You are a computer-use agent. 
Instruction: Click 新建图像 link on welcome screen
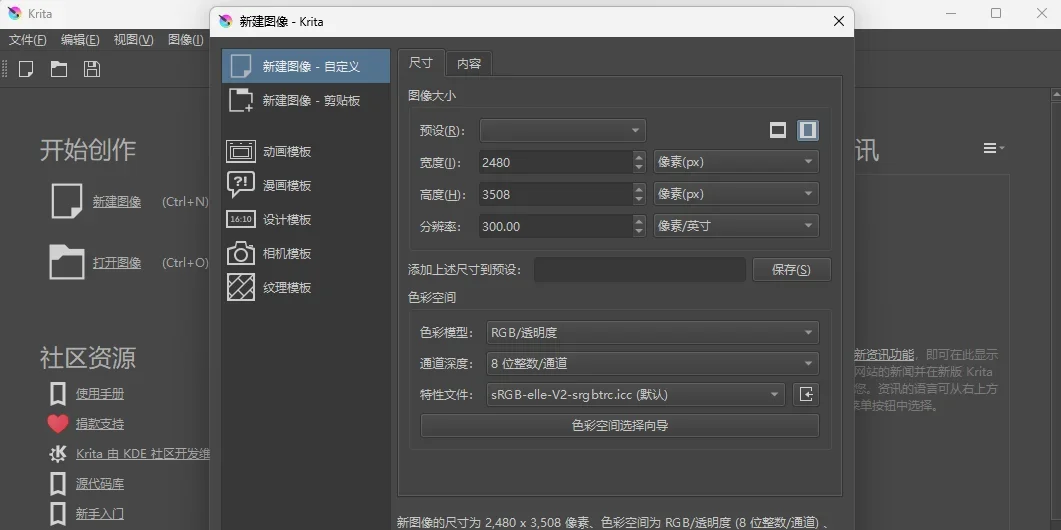point(117,202)
